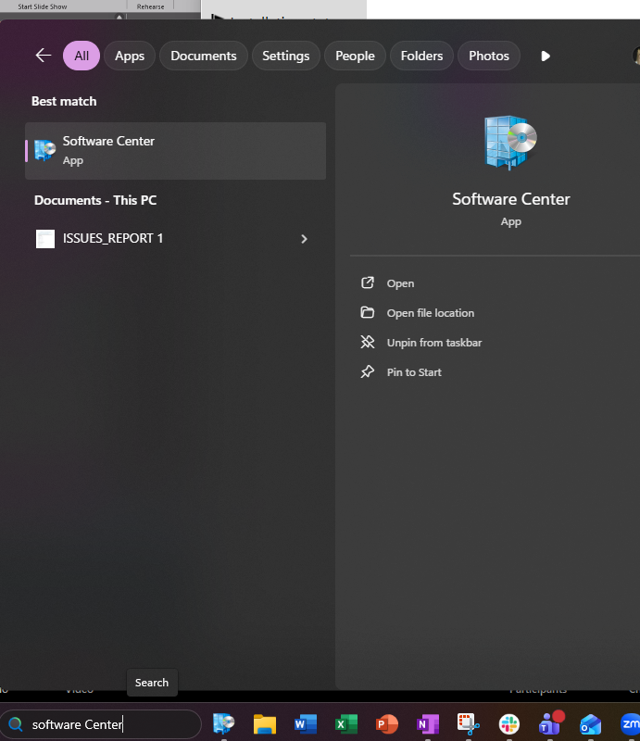640x741 pixels.
Task: Open Microsoft Teams from the taskbar
Action: (x=550, y=723)
